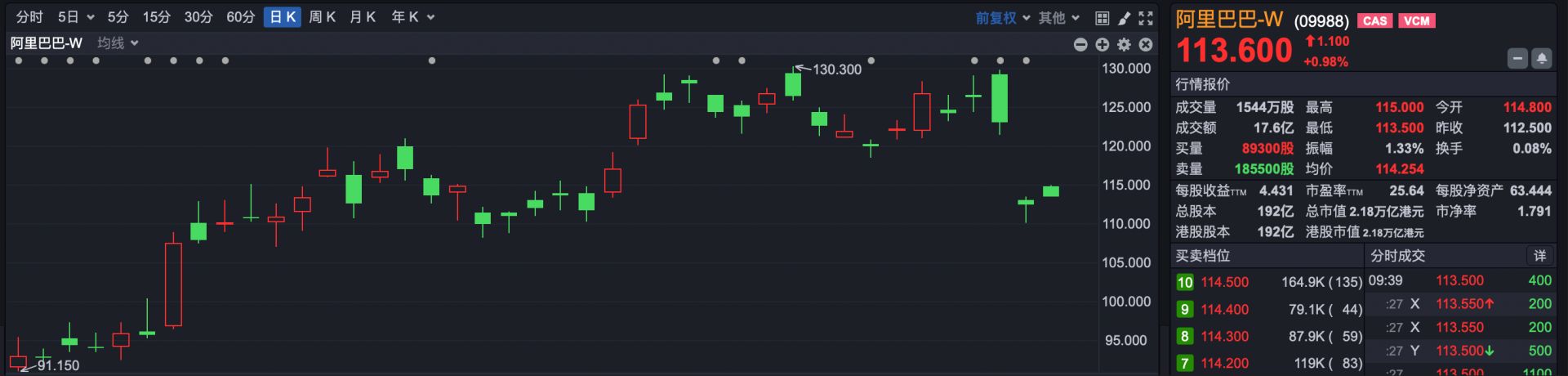Click the 130.000 price axis label
Image resolution: width=1568 pixels, height=376 pixels.
[x=1126, y=69]
